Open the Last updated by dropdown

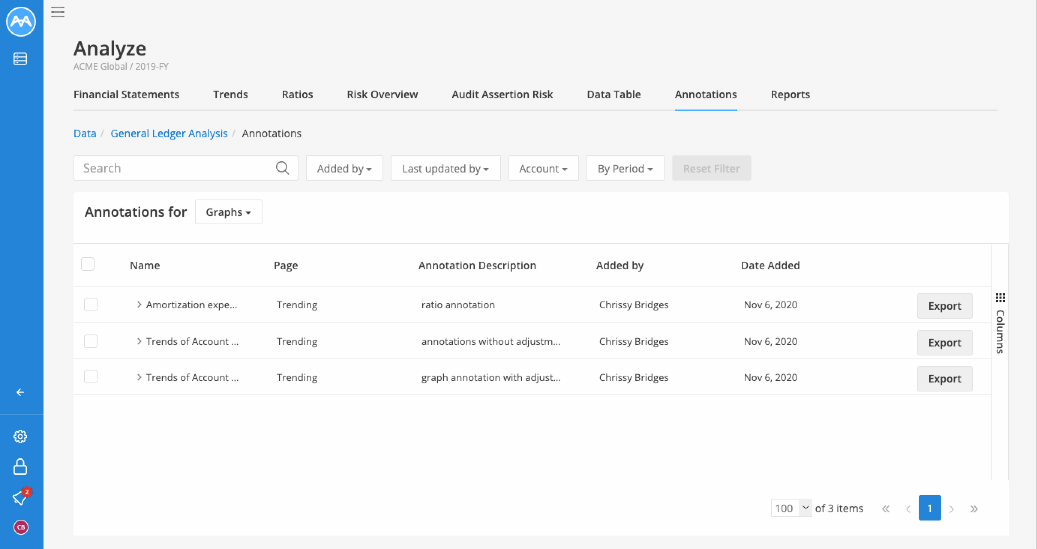point(446,169)
